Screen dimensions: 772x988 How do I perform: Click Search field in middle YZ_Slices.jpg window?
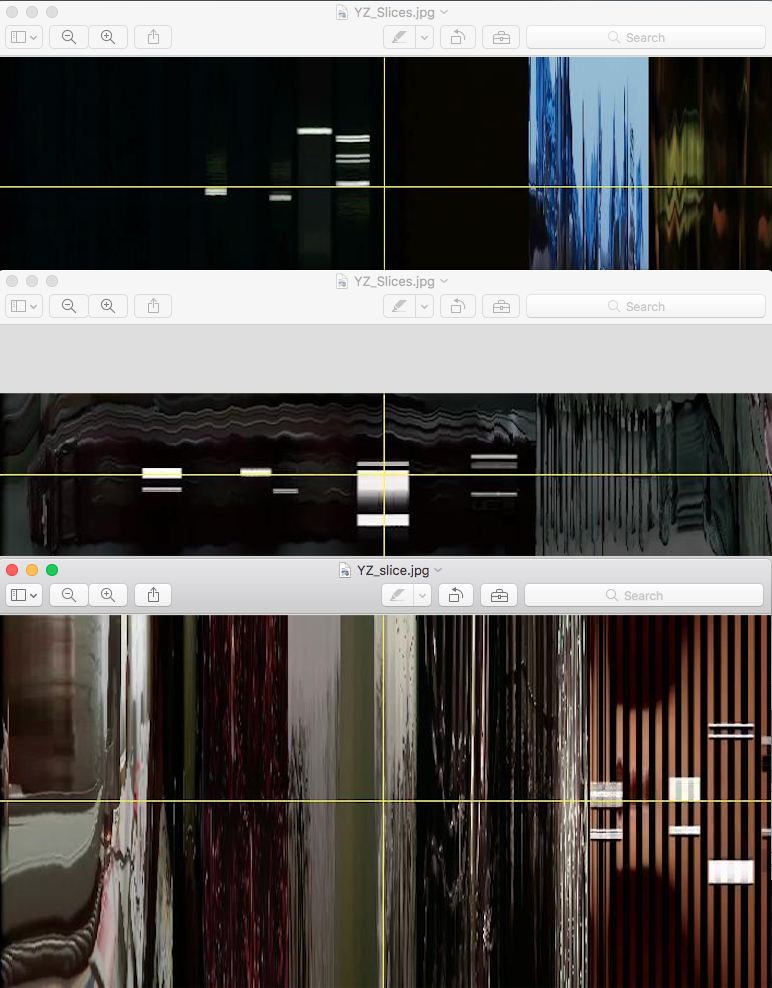coord(645,306)
